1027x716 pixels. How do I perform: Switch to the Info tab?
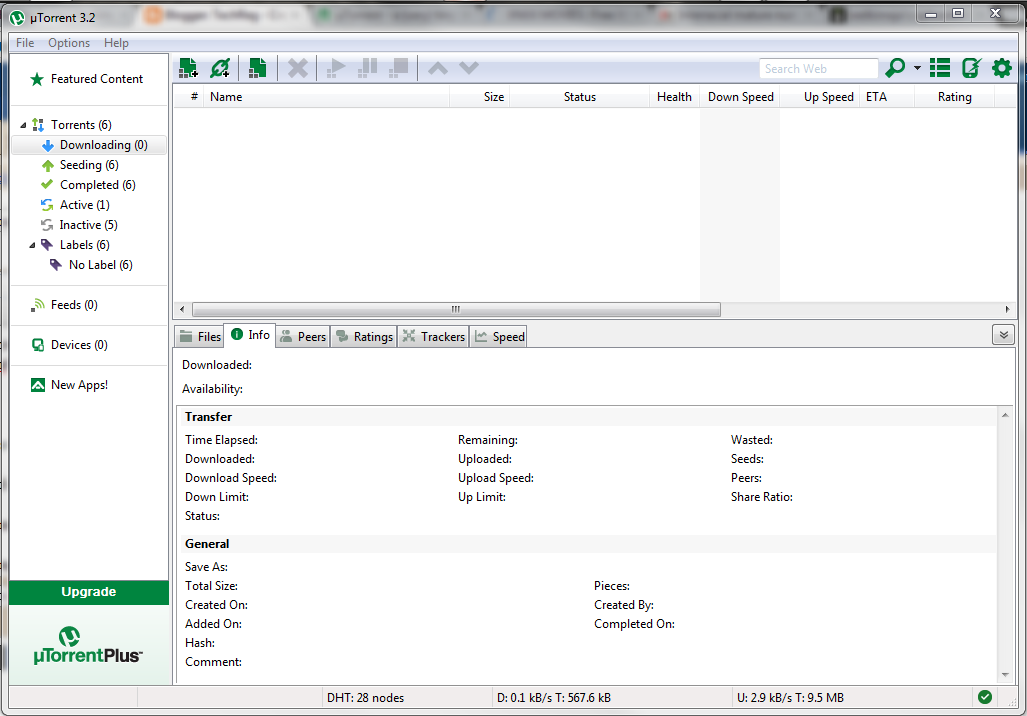click(250, 335)
